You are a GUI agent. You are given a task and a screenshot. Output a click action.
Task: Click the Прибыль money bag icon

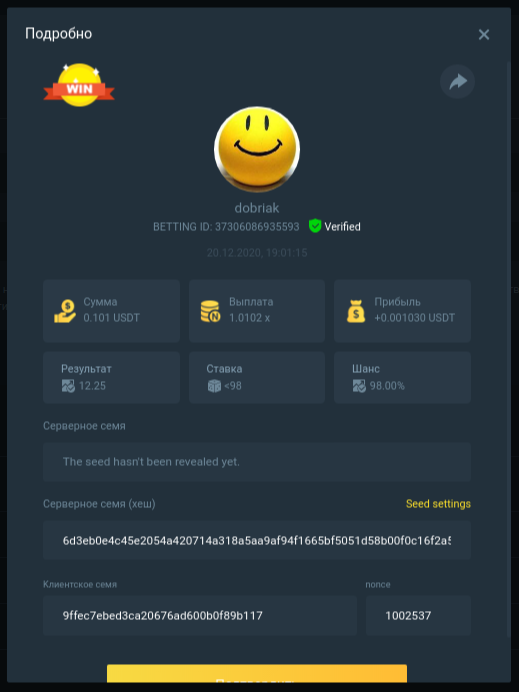[x=356, y=311]
